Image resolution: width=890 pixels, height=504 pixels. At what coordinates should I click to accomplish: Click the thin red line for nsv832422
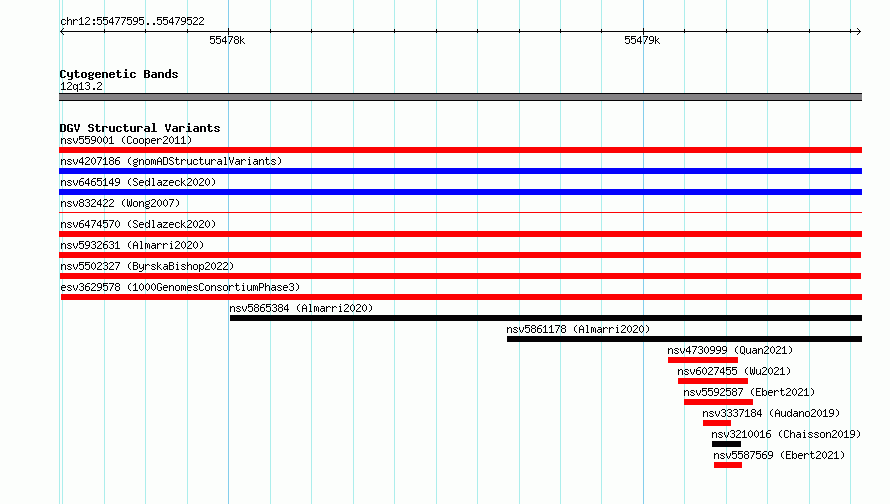(460, 213)
